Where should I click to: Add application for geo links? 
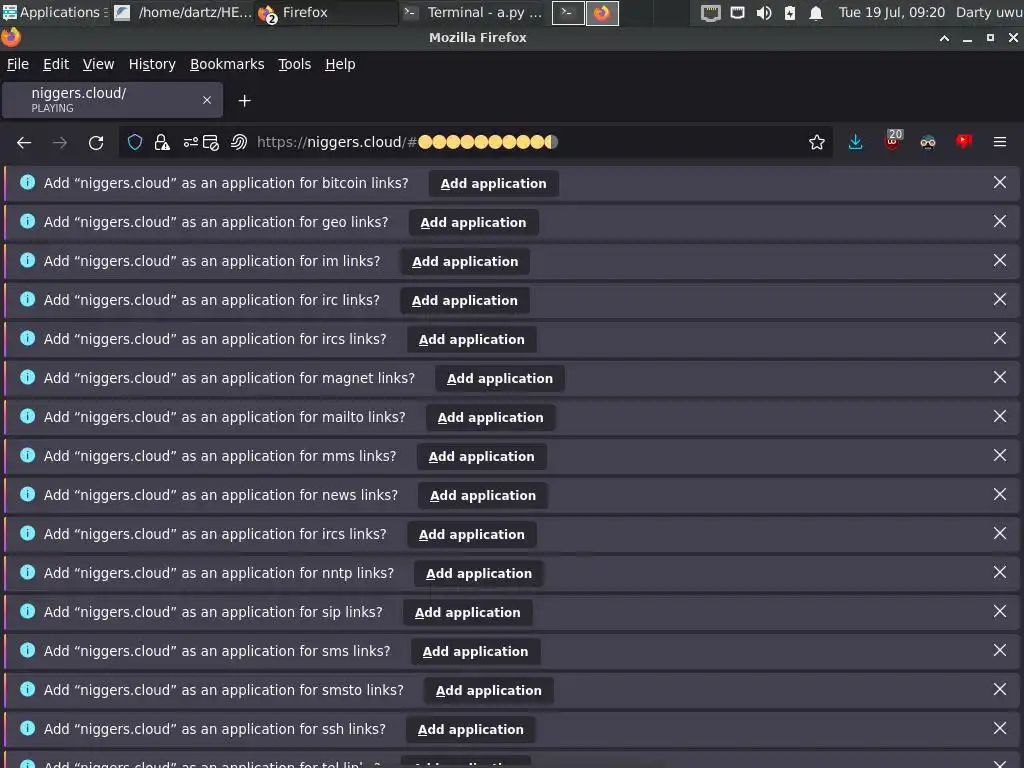(x=473, y=223)
